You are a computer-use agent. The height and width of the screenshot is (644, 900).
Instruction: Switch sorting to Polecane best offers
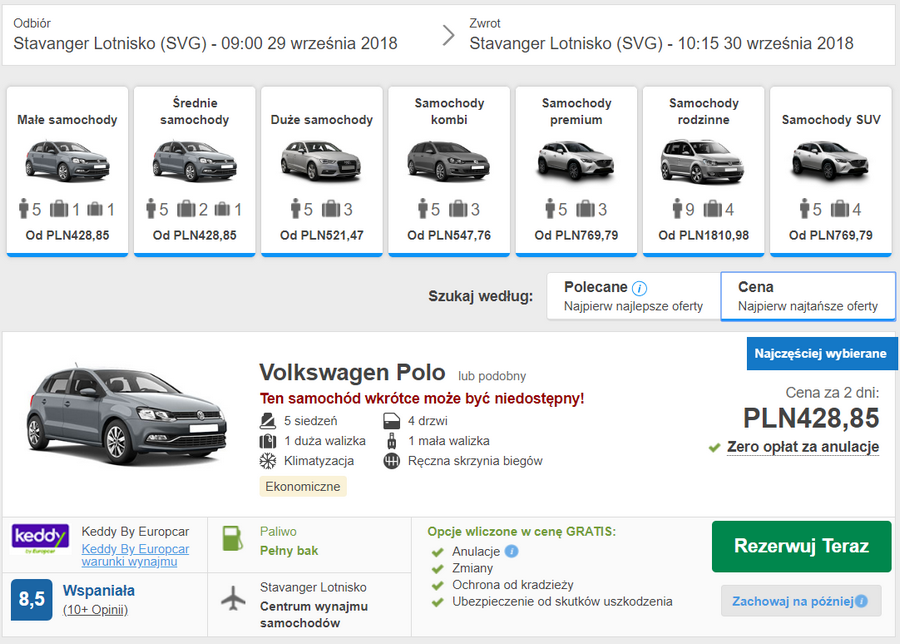click(x=632, y=294)
